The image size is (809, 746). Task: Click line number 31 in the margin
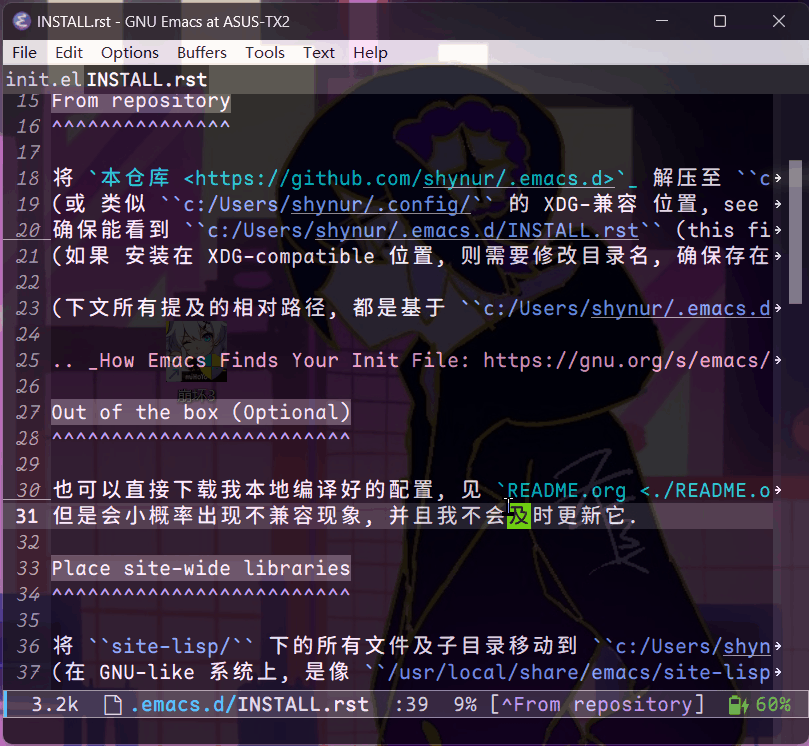[27, 516]
